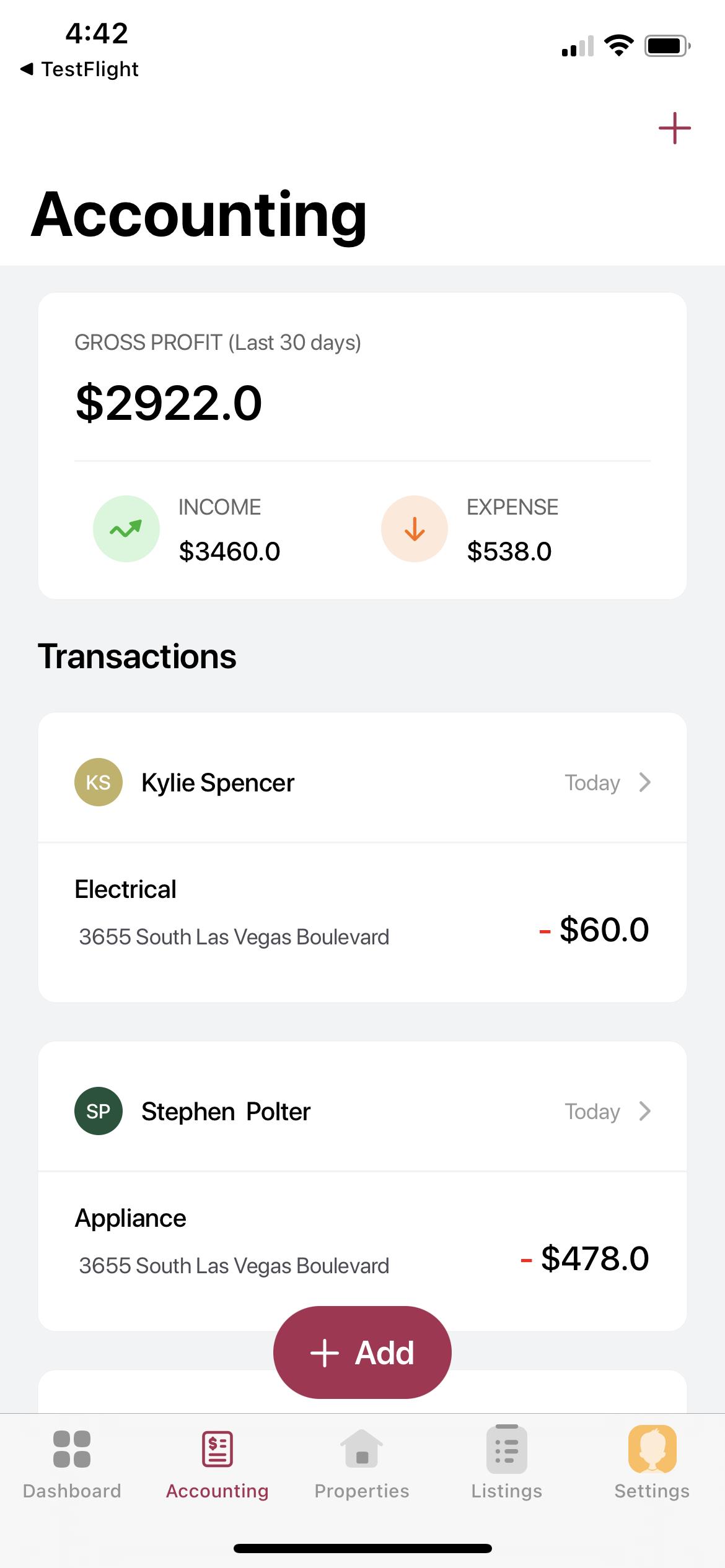Tap the green income trend icon
Viewport: 725px width, 1568px height.
(x=126, y=529)
